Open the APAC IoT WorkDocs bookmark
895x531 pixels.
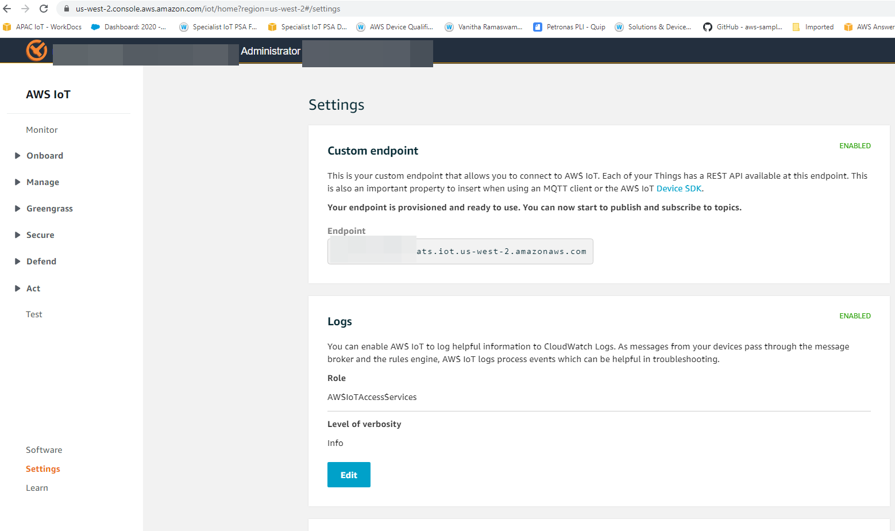click(x=42, y=27)
